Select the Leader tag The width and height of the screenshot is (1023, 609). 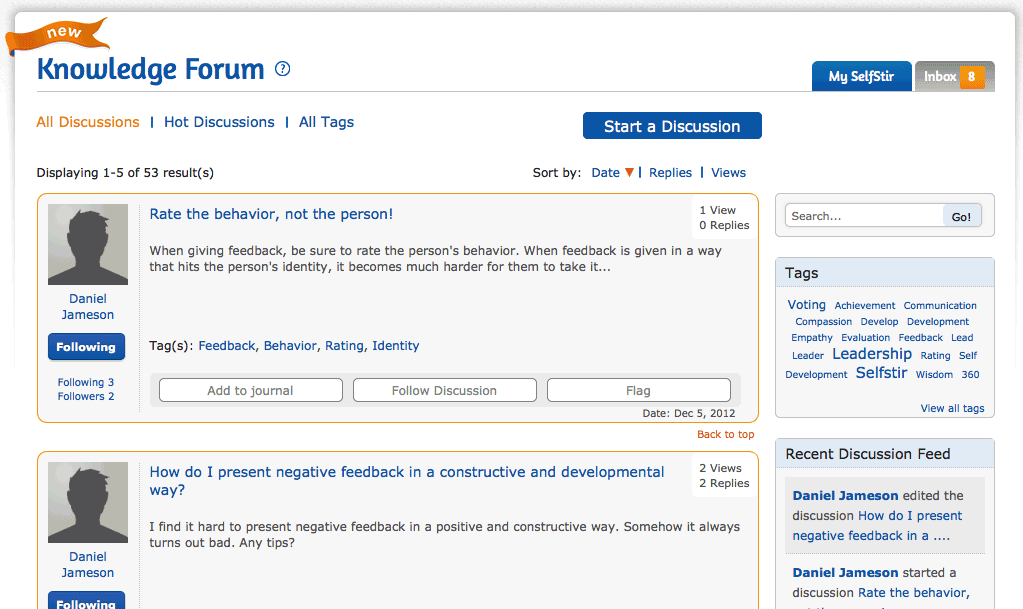(808, 356)
